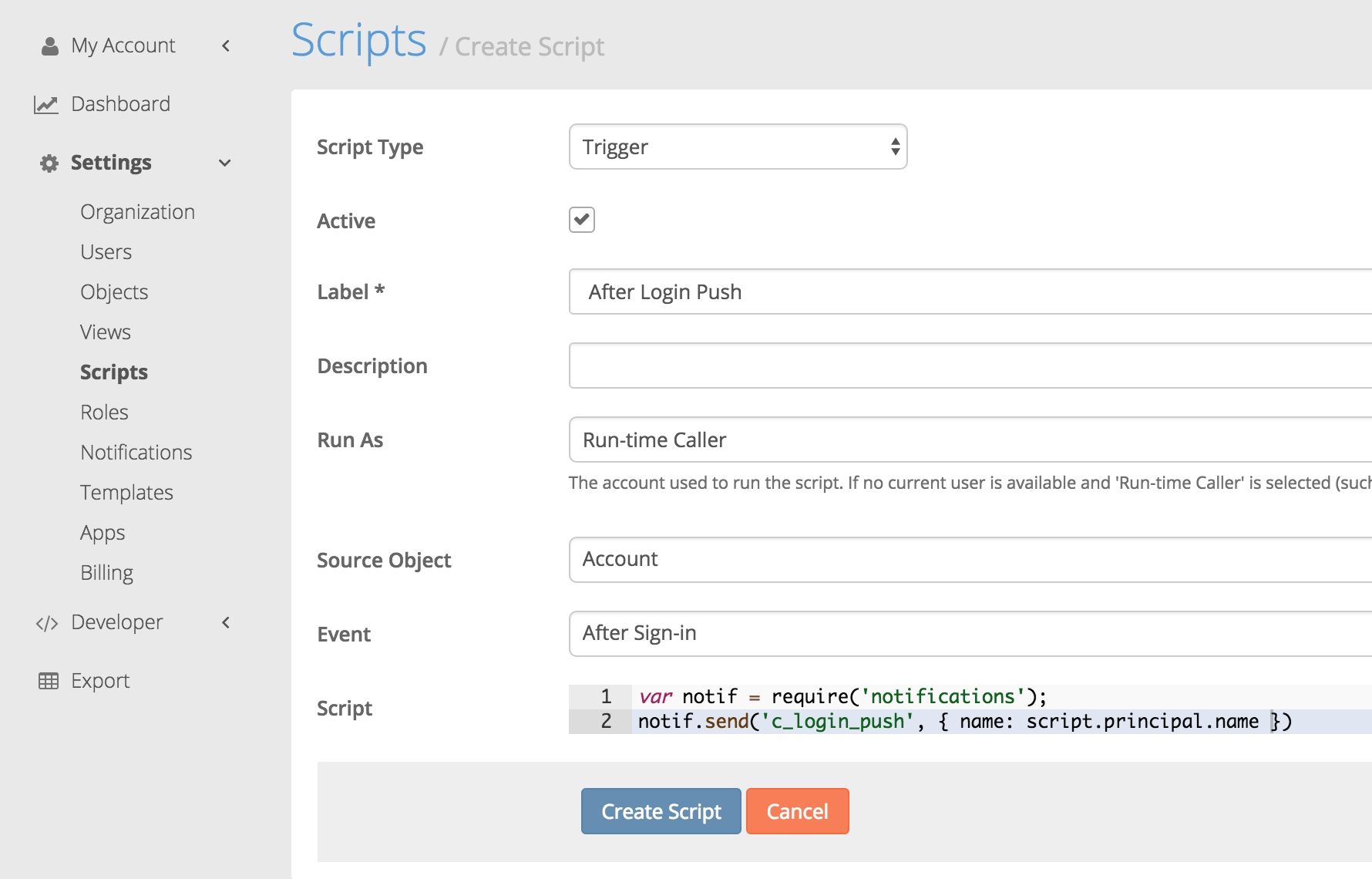
Task: Open the Billing page
Action: tap(107, 573)
